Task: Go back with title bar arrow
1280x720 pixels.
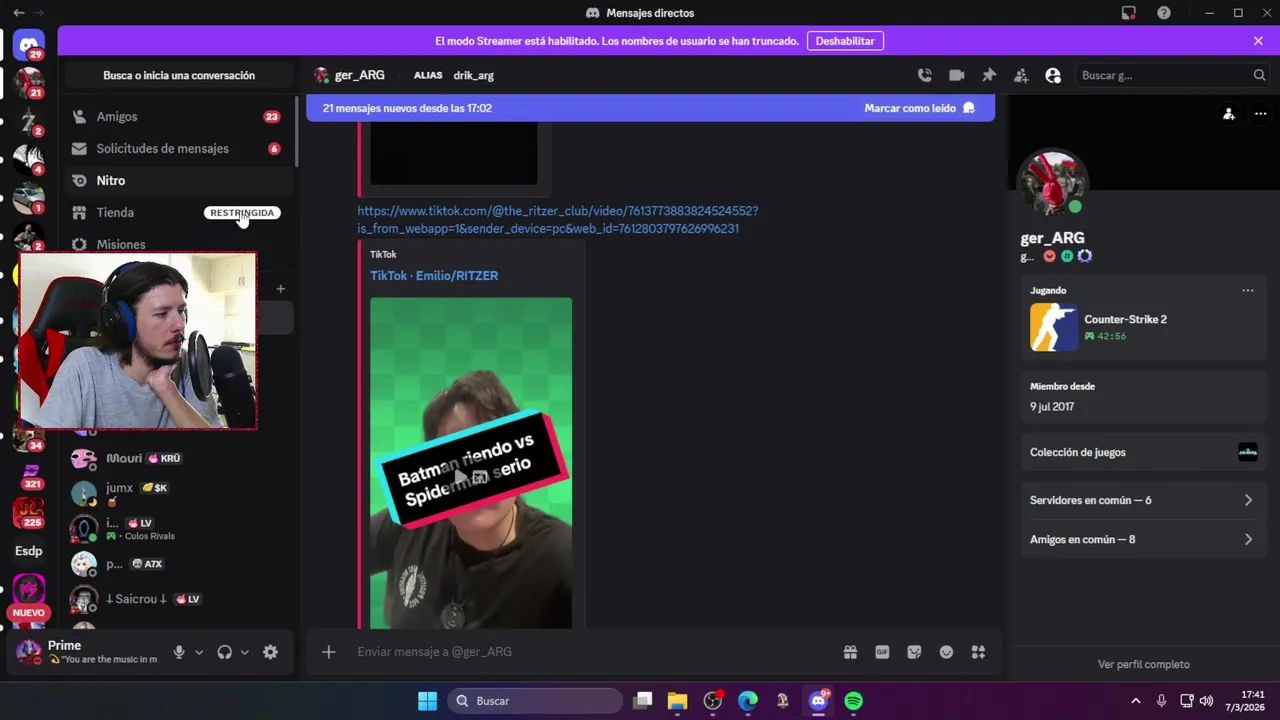Action: pyautogui.click(x=19, y=13)
